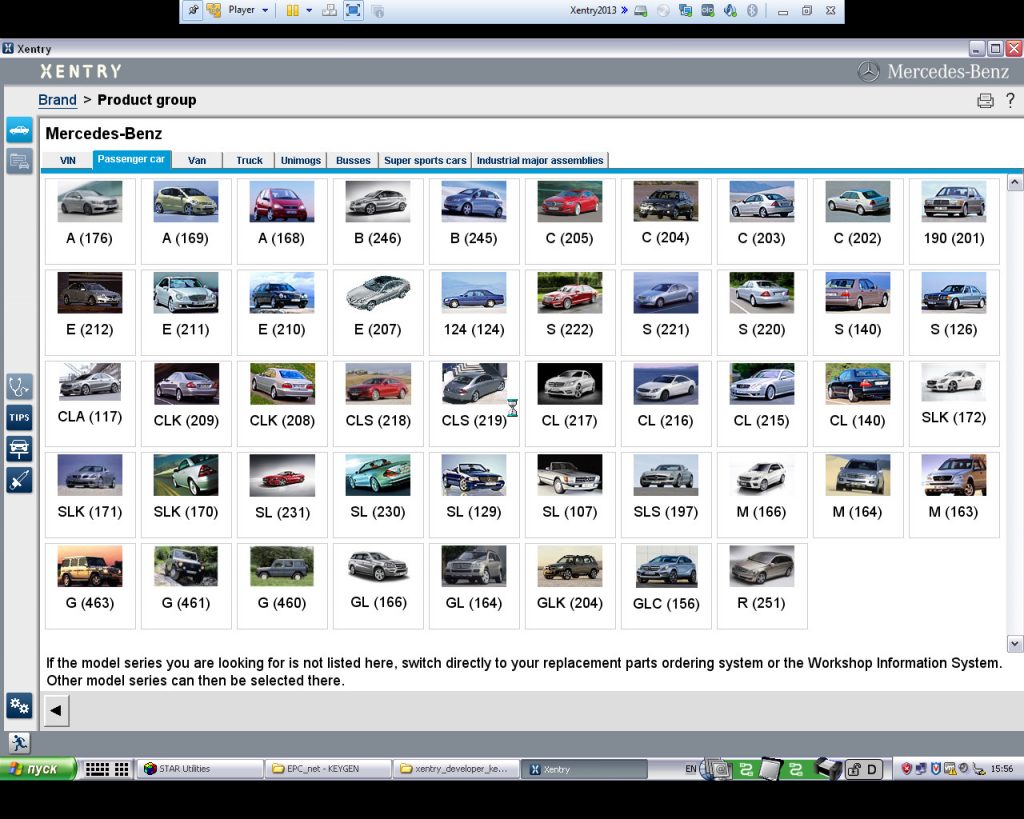The image size is (1024, 819).
Task: Click the scroll up arrow of model list
Action: tap(1015, 182)
